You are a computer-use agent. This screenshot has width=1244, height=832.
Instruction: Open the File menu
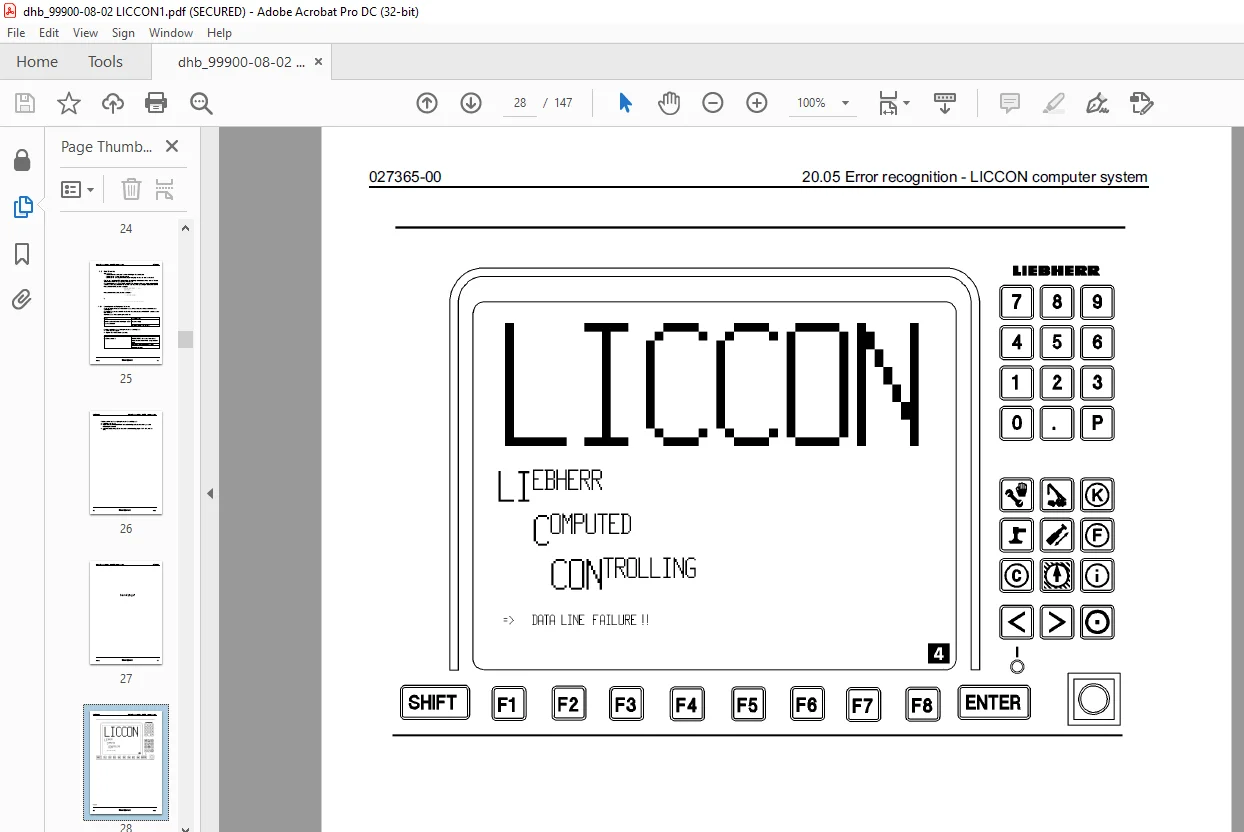point(16,33)
